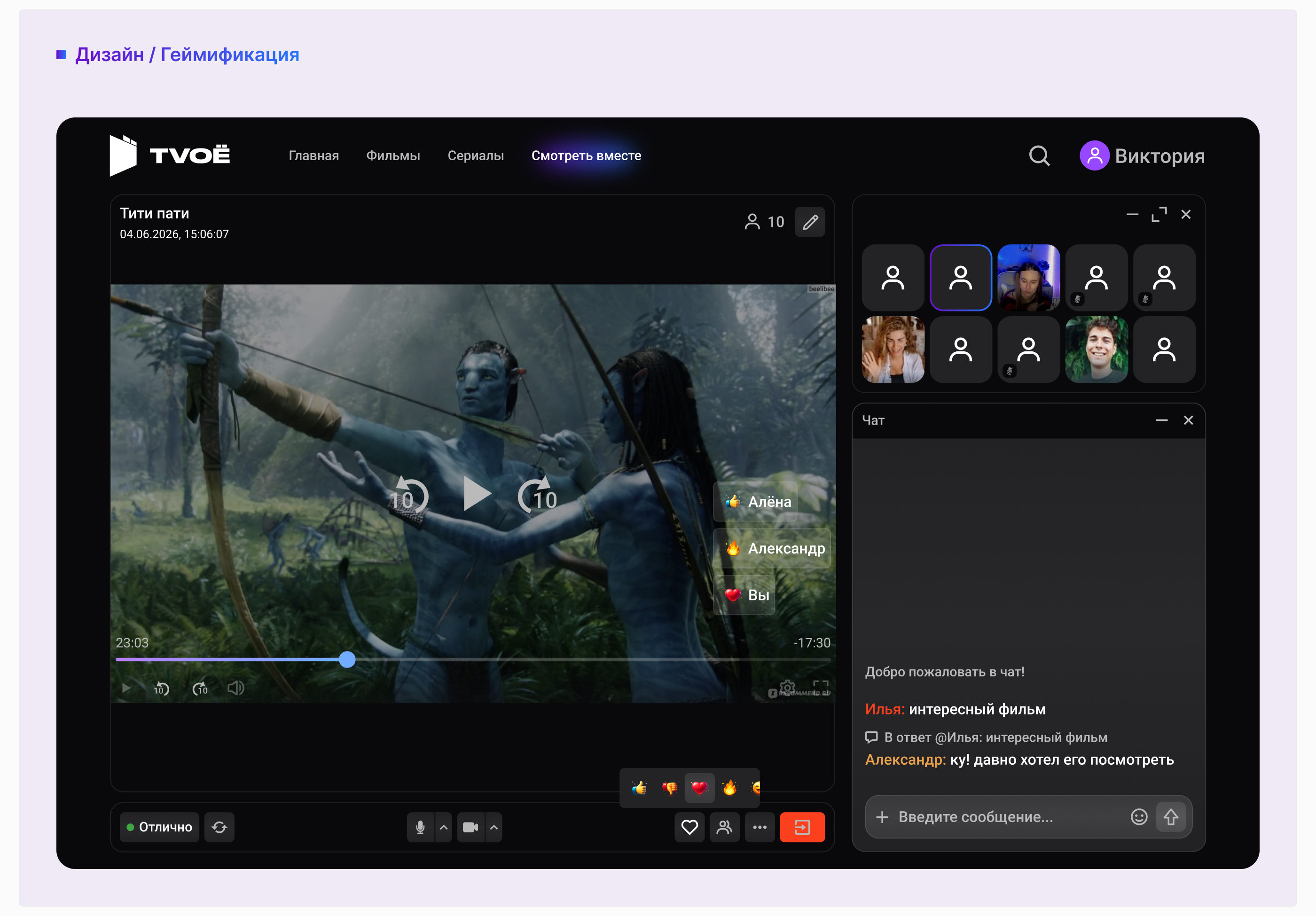
Task: Expand the participants video panel
Action: click(1159, 214)
